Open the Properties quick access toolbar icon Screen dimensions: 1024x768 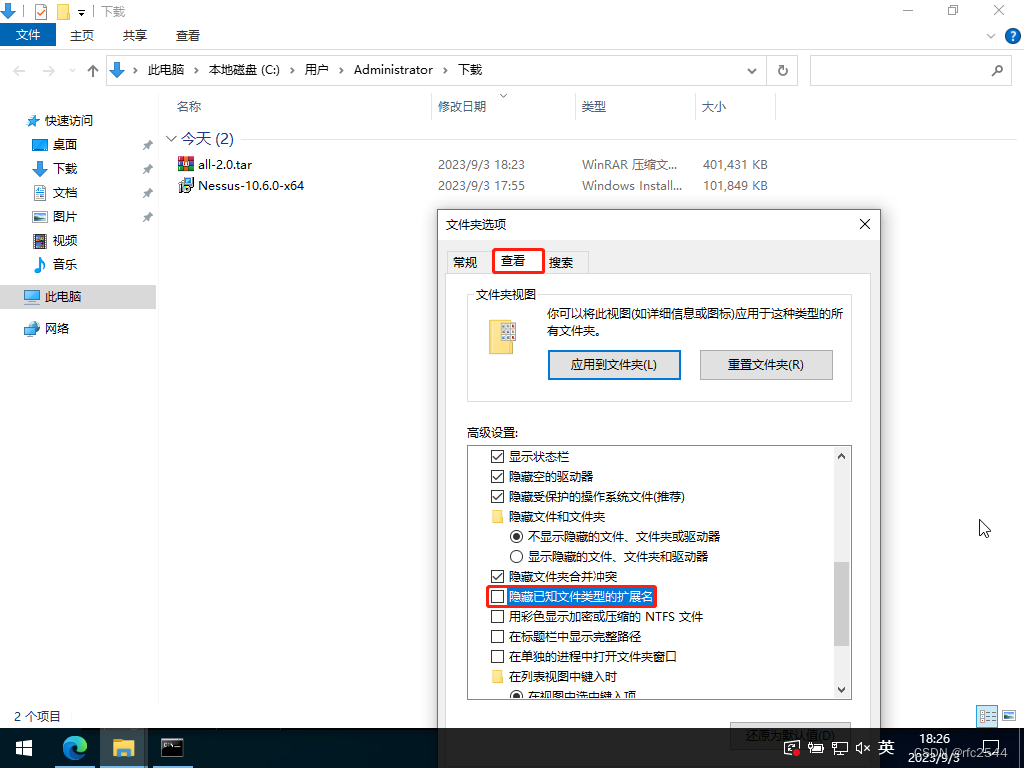(40, 11)
